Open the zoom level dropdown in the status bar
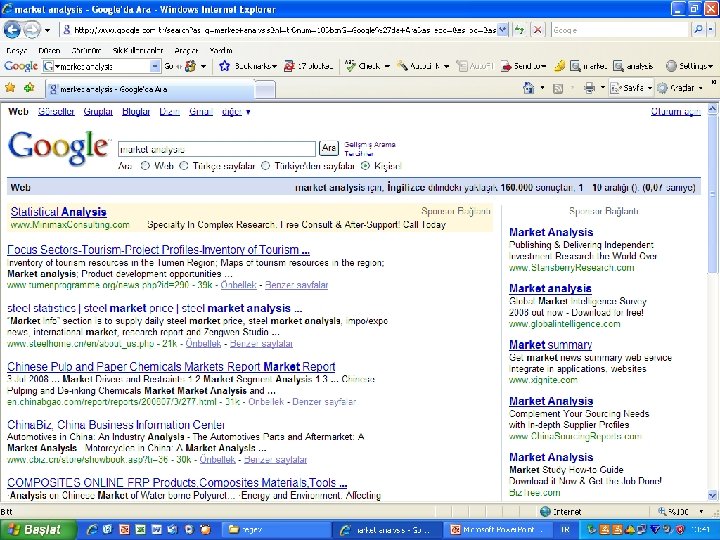Viewport: 720px width, 540px height. [701, 512]
